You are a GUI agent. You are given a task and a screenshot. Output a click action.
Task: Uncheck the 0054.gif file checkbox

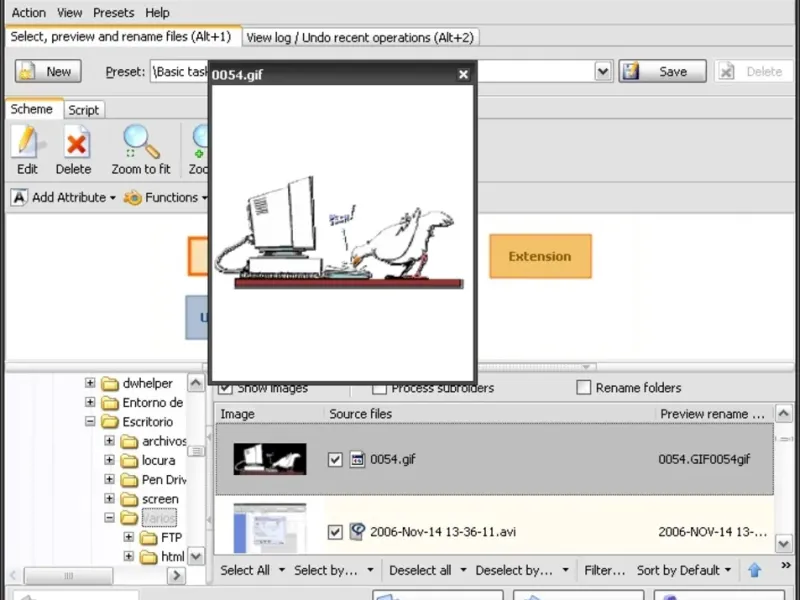pyautogui.click(x=335, y=459)
